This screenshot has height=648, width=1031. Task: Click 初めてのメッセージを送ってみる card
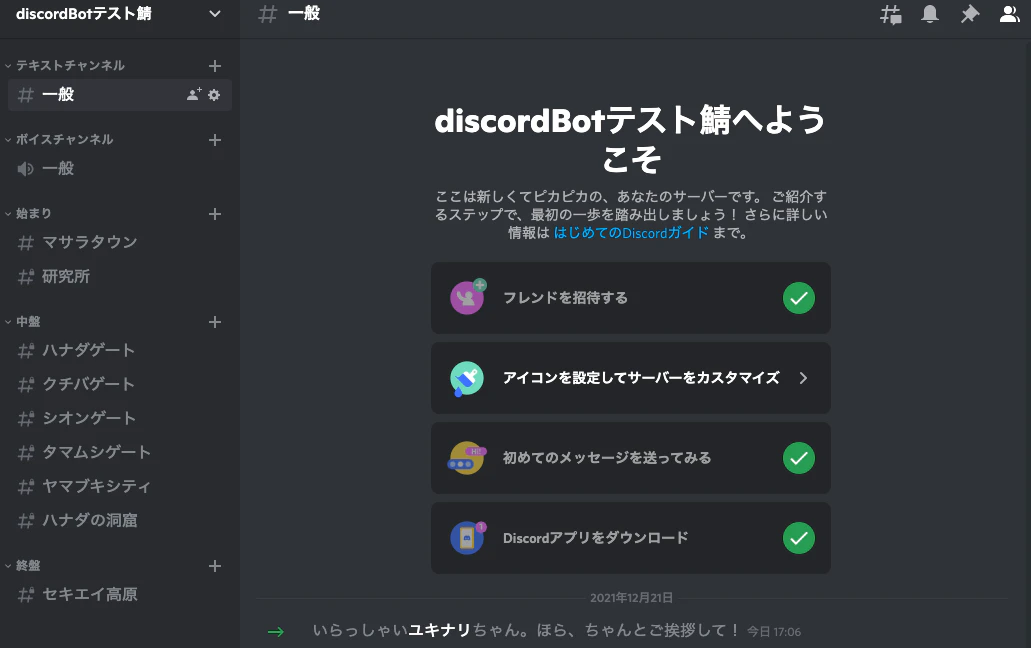pos(631,458)
